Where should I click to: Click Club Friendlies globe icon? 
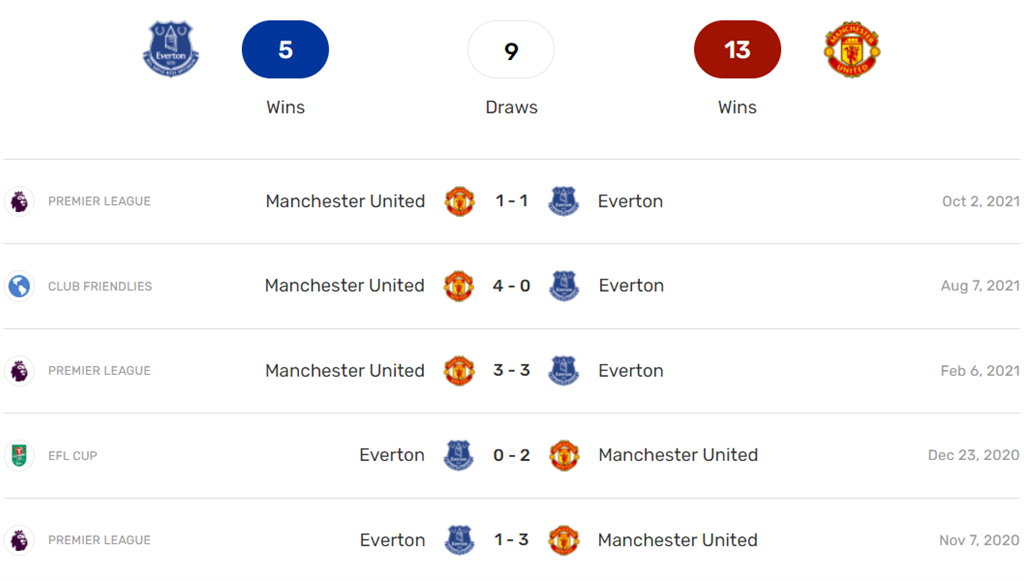(x=19, y=286)
